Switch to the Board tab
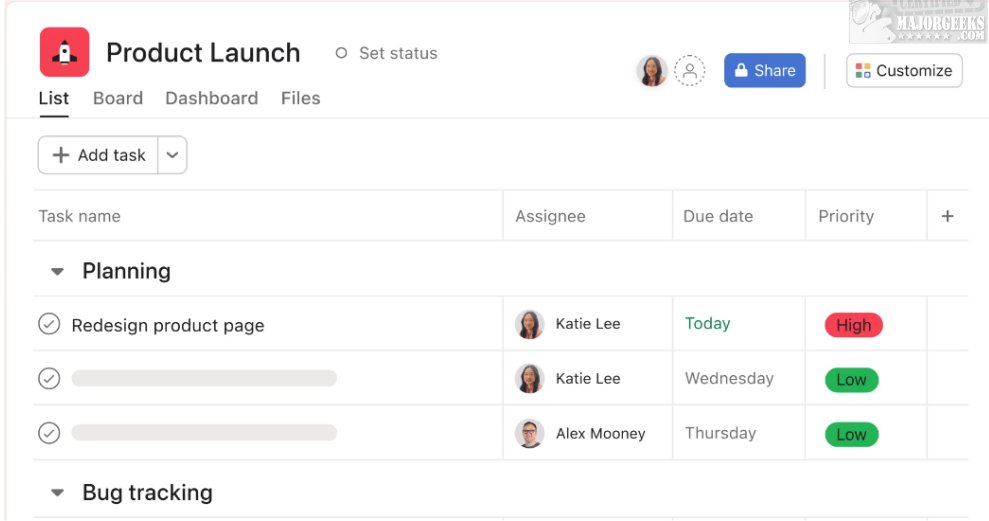989x521 pixels. pos(118,98)
